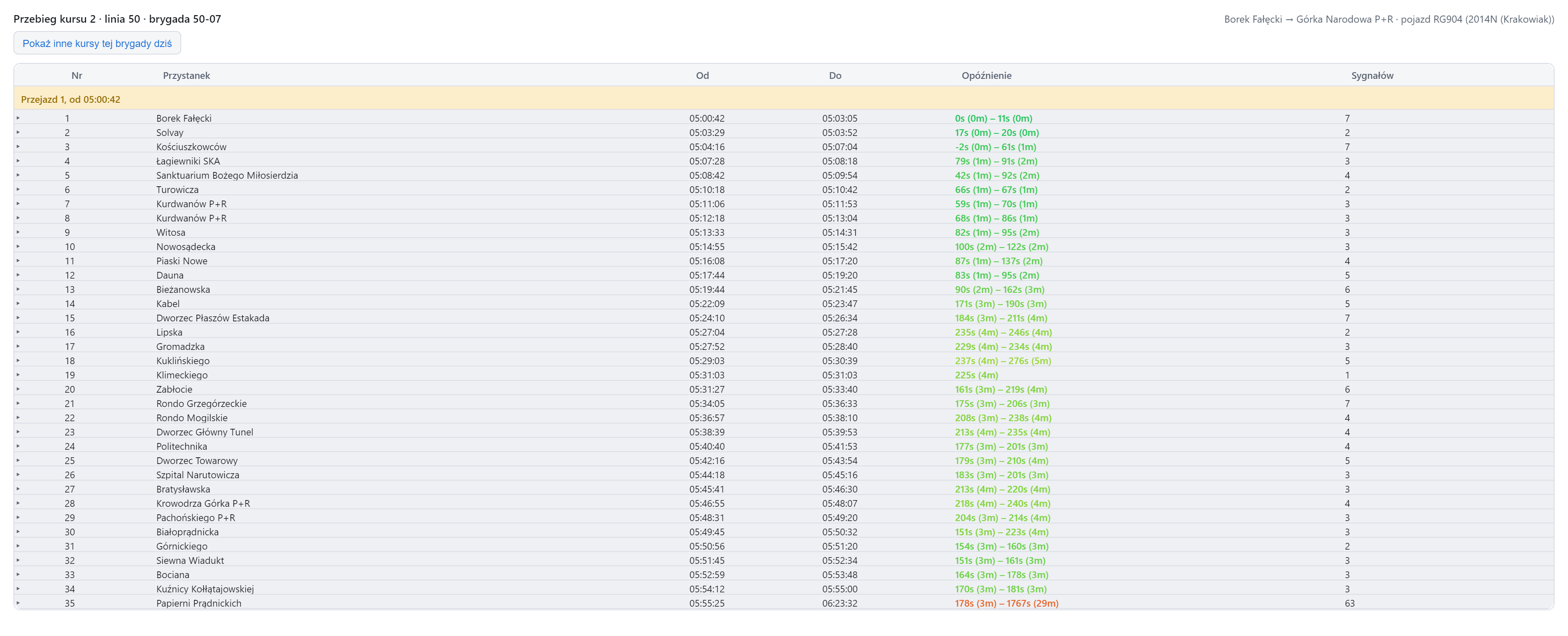Click Kurdwanów P+R in row 8
1568x636 pixels.
tap(191, 218)
